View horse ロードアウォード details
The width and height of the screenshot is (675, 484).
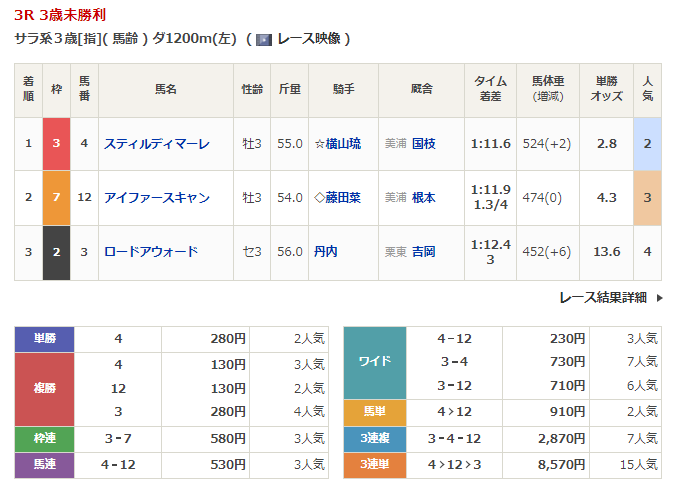pyautogui.click(x=151, y=252)
